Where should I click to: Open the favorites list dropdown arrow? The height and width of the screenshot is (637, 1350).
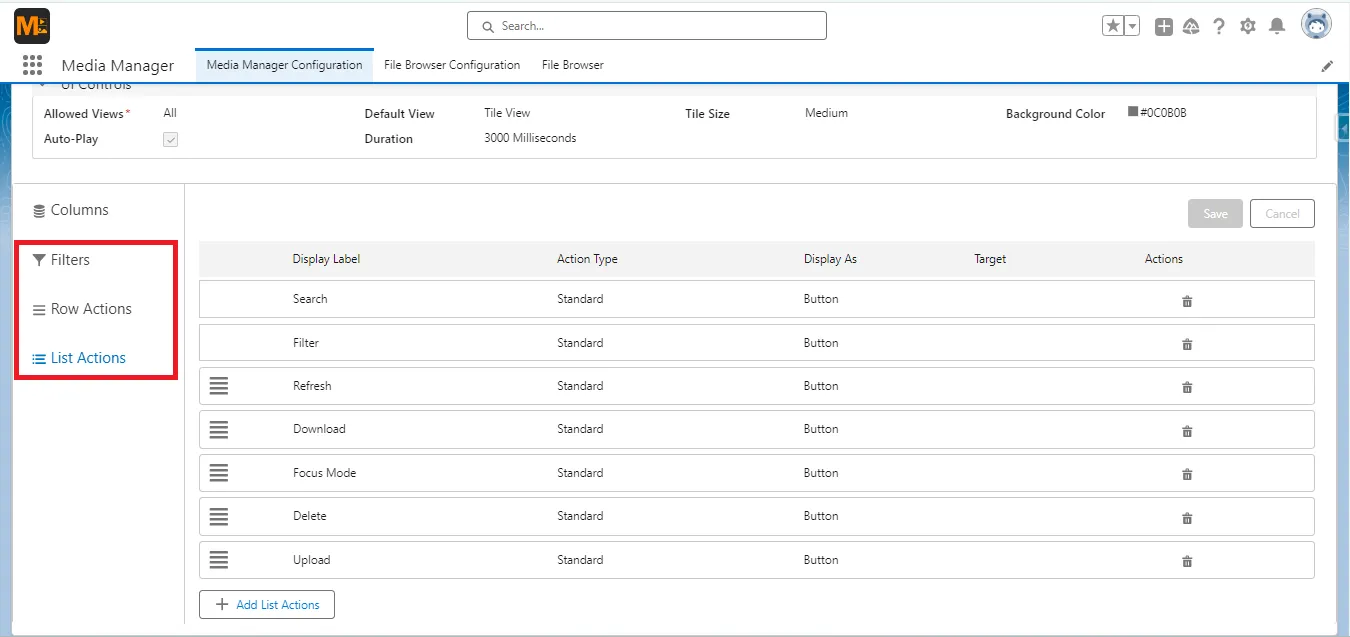pos(1131,25)
